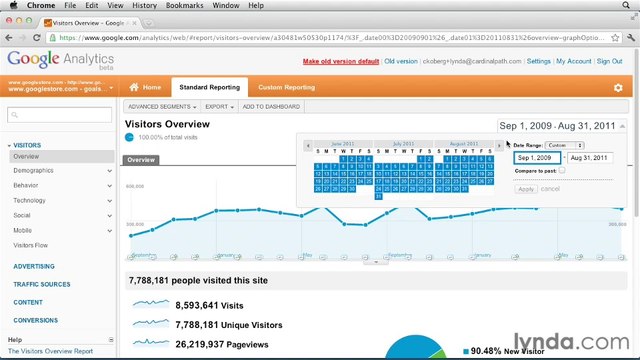
Task: Open the TRAFFIC SOURCES section
Action: 42,284
